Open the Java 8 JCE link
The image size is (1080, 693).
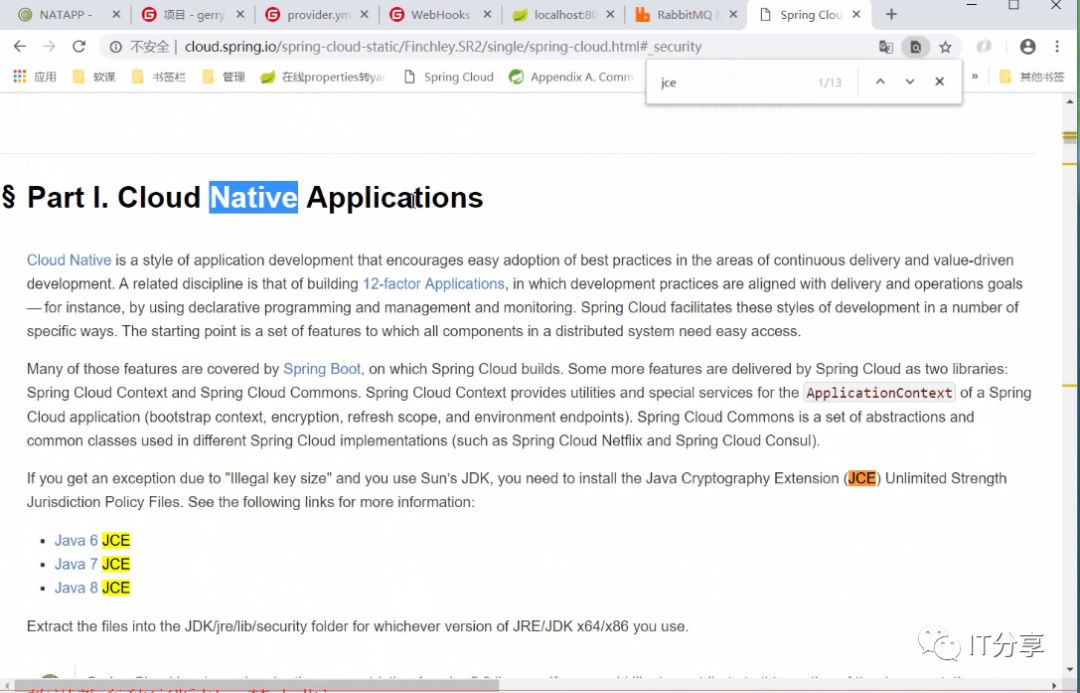point(92,588)
